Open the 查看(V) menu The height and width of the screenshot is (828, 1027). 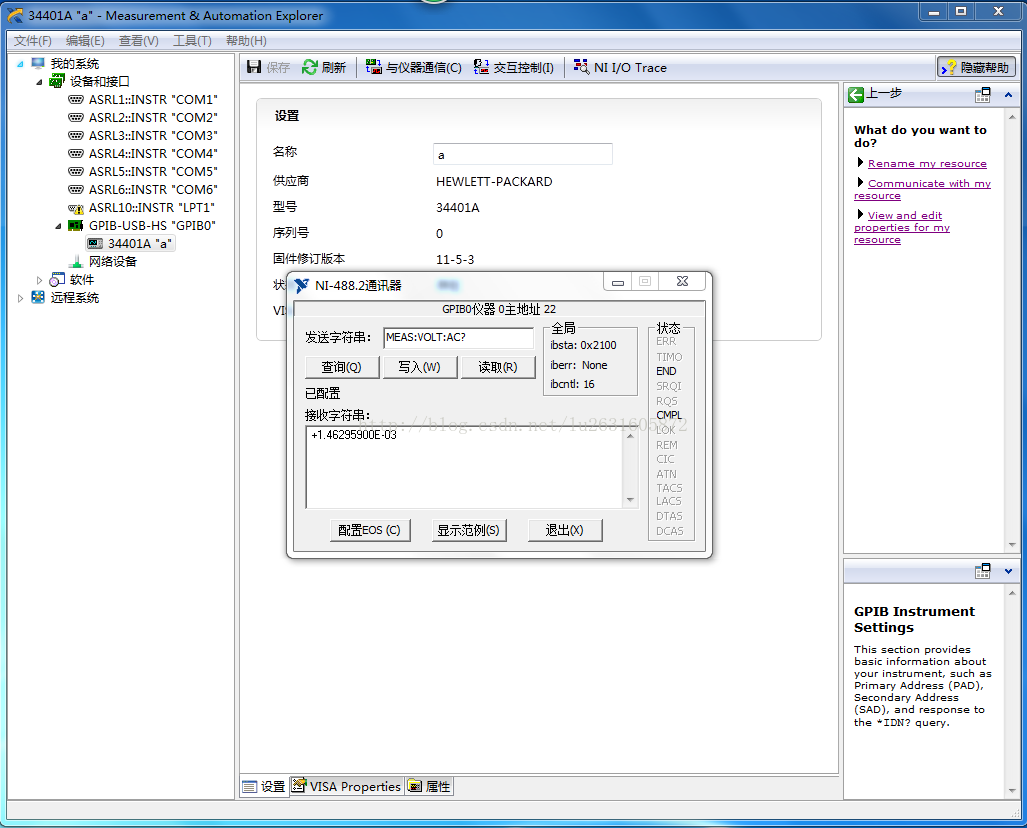pyautogui.click(x=138, y=41)
